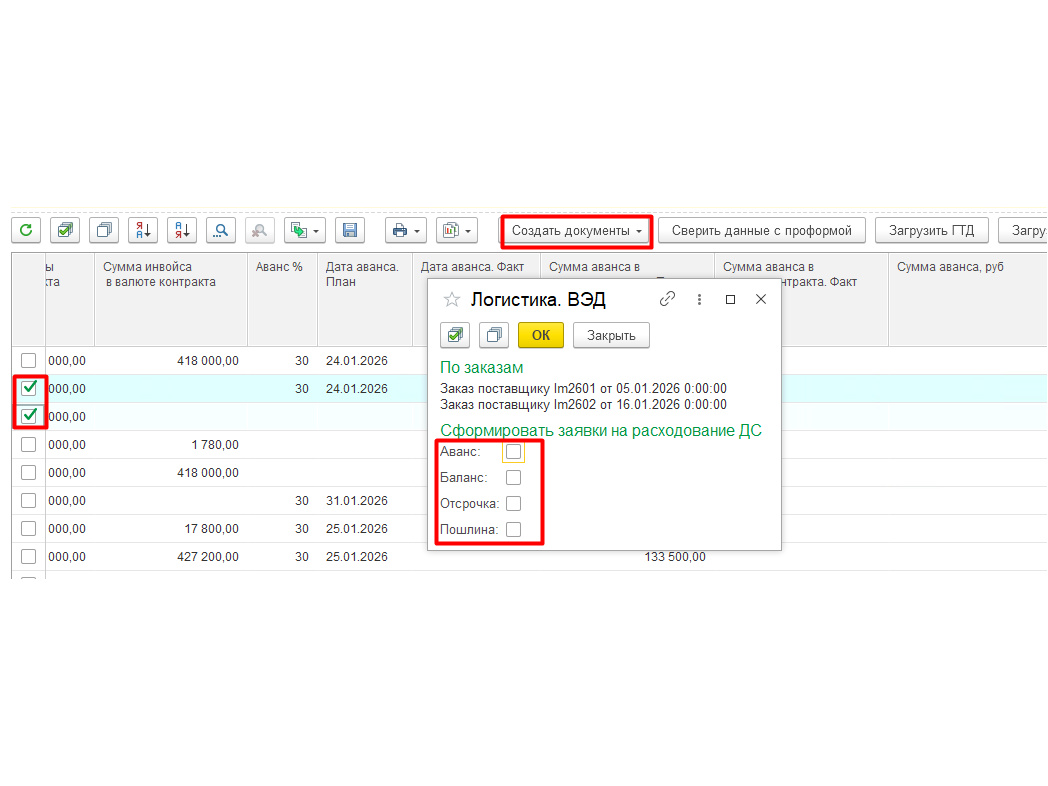This screenshot has height=786, width=1048.
Task: Click the green refresh icon
Action: coord(26,231)
